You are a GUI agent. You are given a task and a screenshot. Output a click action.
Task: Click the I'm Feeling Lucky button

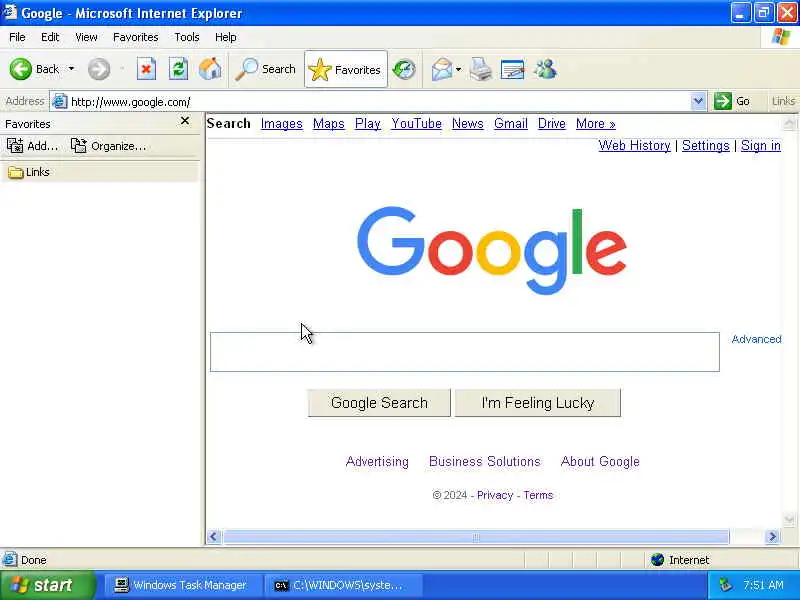pos(538,403)
